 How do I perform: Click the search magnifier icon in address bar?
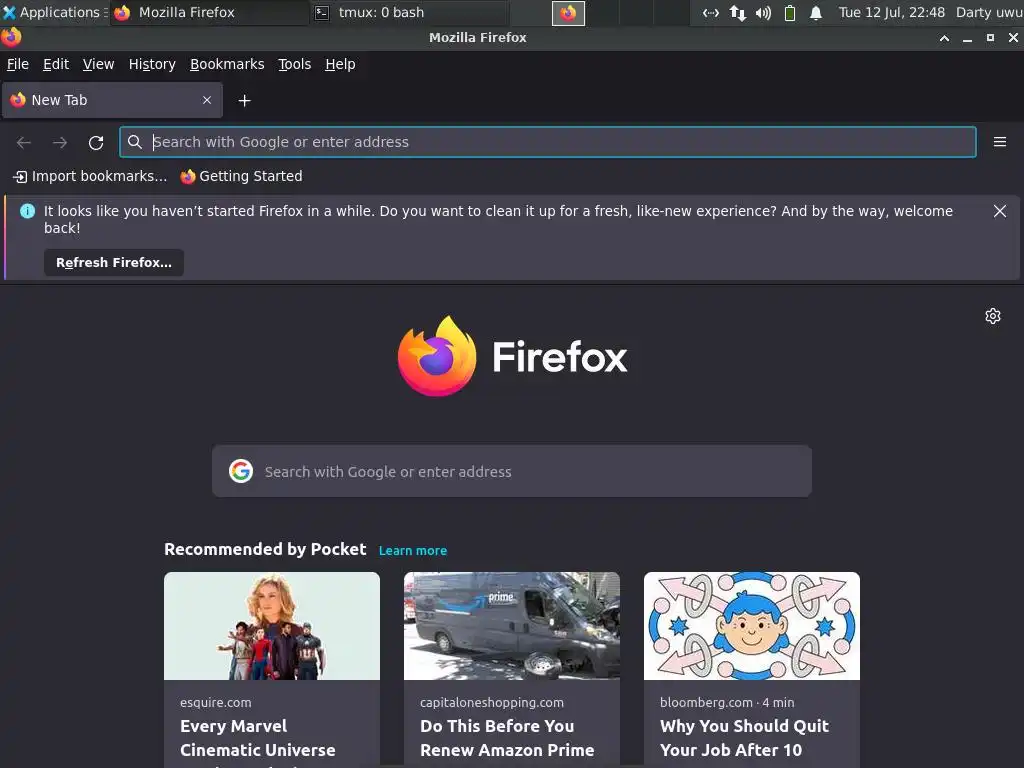point(135,142)
